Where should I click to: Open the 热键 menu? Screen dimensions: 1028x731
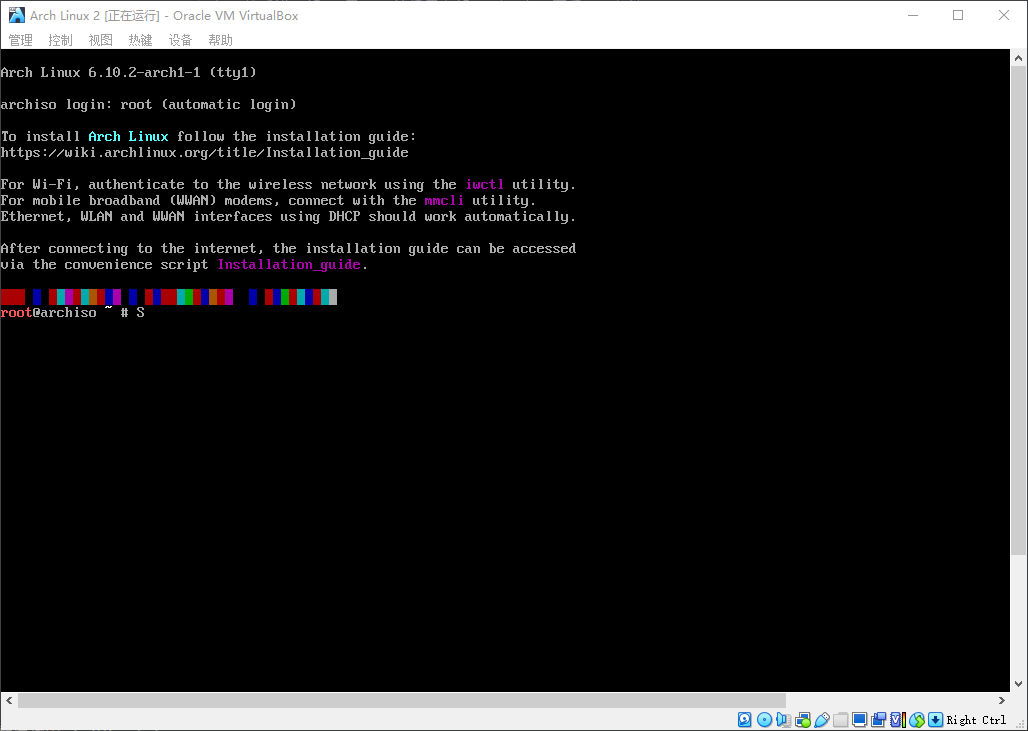[140, 40]
